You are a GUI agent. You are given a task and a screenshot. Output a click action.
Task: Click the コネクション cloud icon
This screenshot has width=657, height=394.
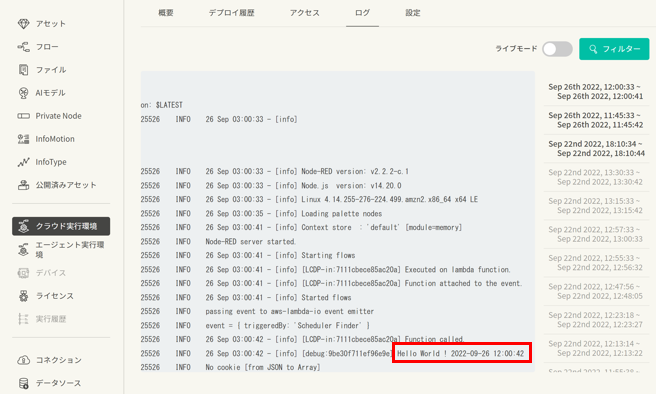[x=23, y=360]
